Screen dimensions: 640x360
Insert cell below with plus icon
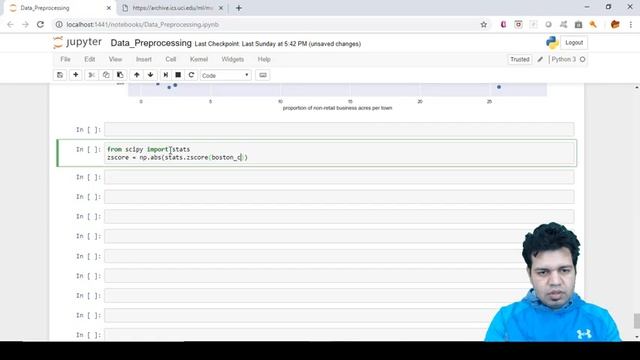point(76,75)
